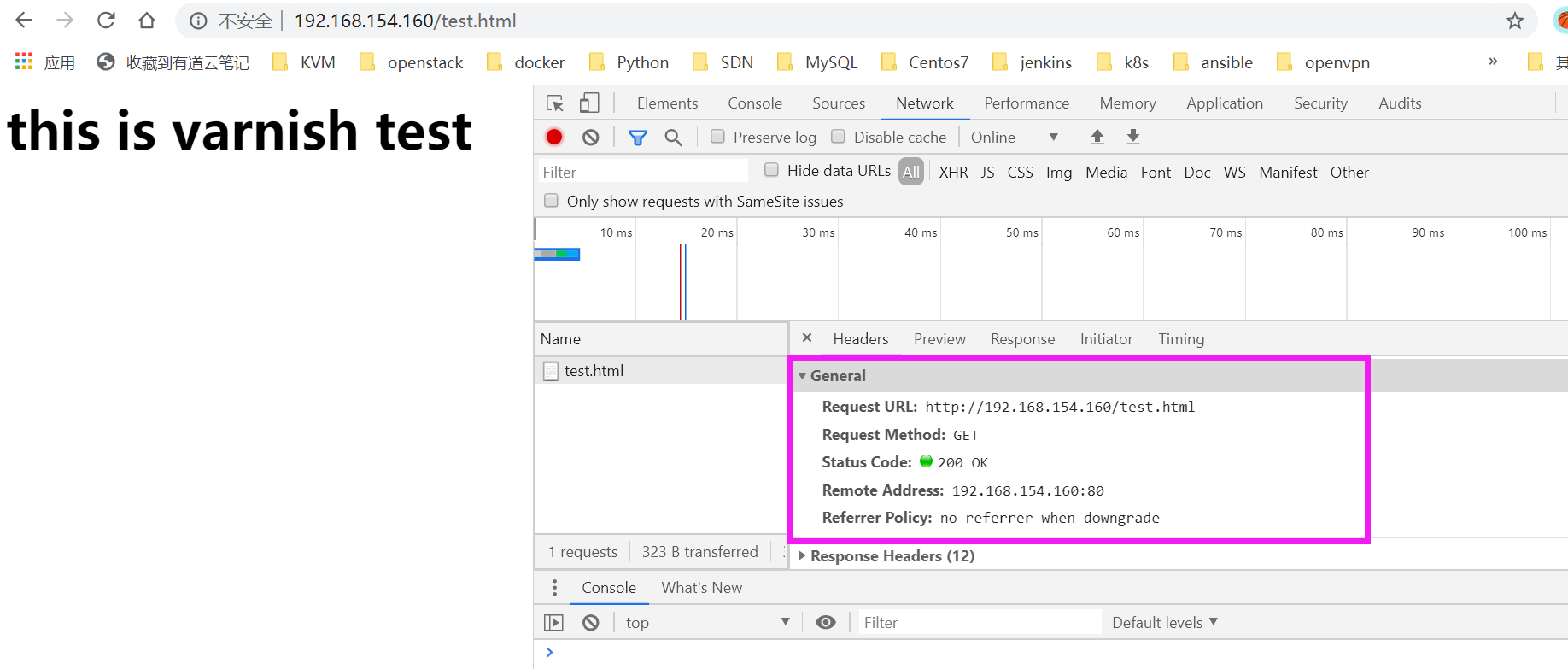Open the top JavaScript context dropdown
This screenshot has width=1568, height=669.
click(708, 623)
